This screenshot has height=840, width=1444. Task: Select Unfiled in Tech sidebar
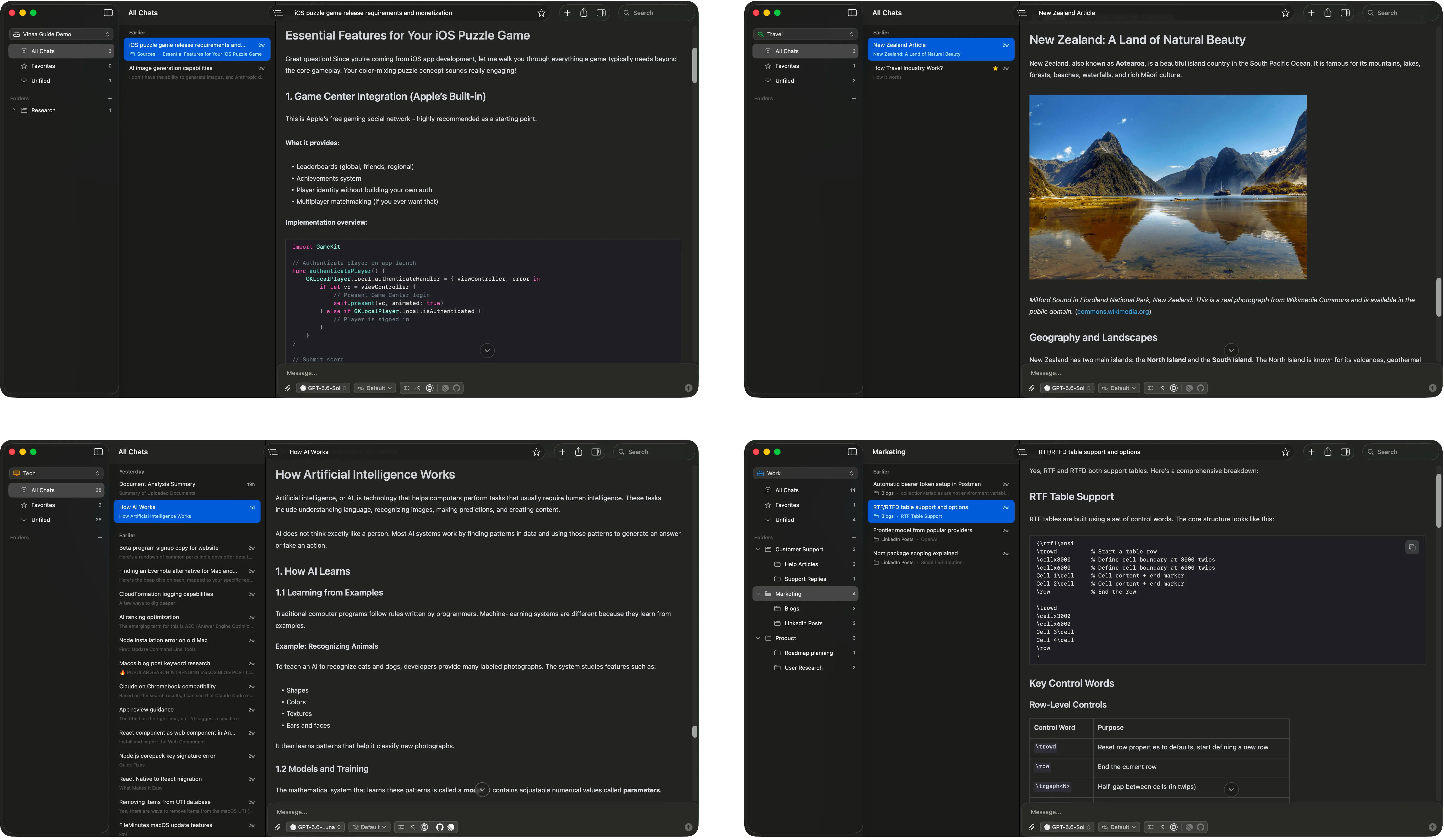(x=56, y=520)
